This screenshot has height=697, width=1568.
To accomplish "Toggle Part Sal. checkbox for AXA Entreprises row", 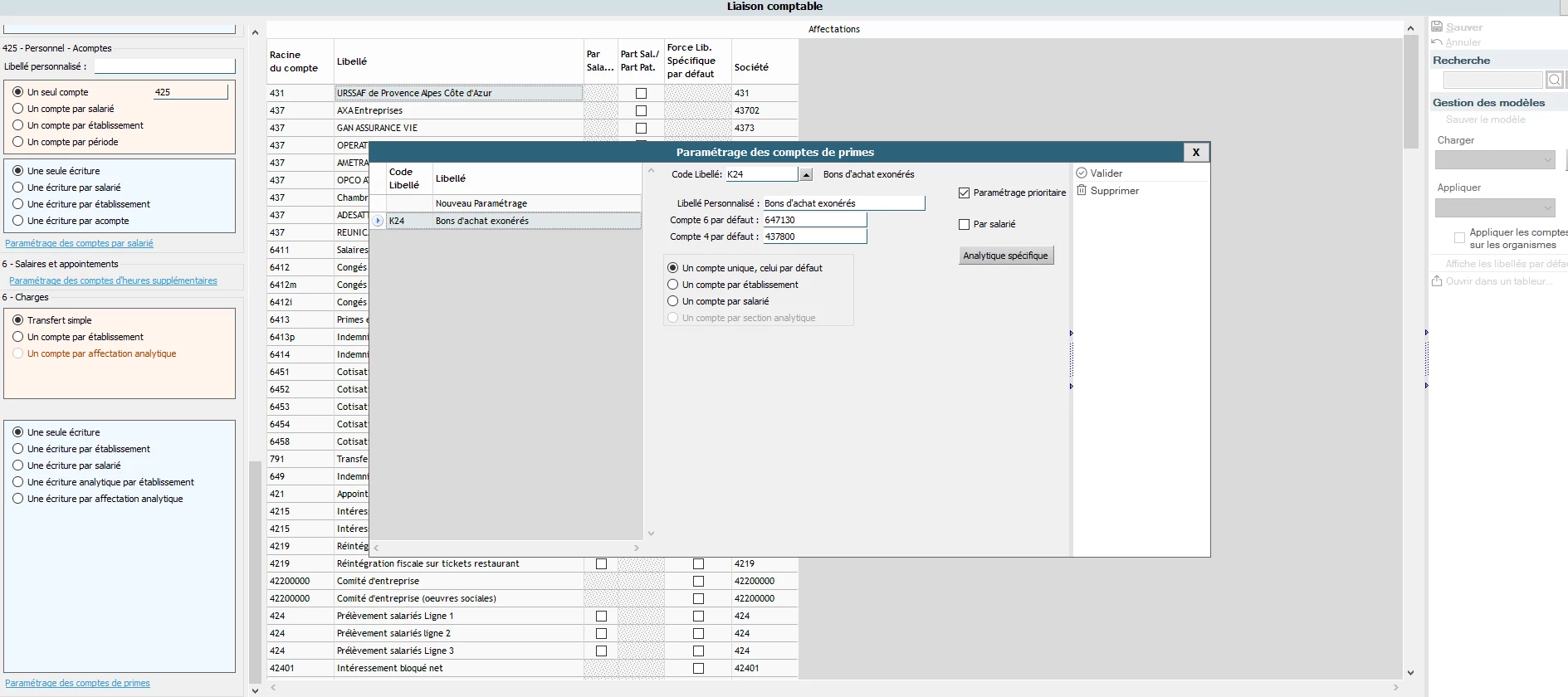I will pyautogui.click(x=641, y=110).
